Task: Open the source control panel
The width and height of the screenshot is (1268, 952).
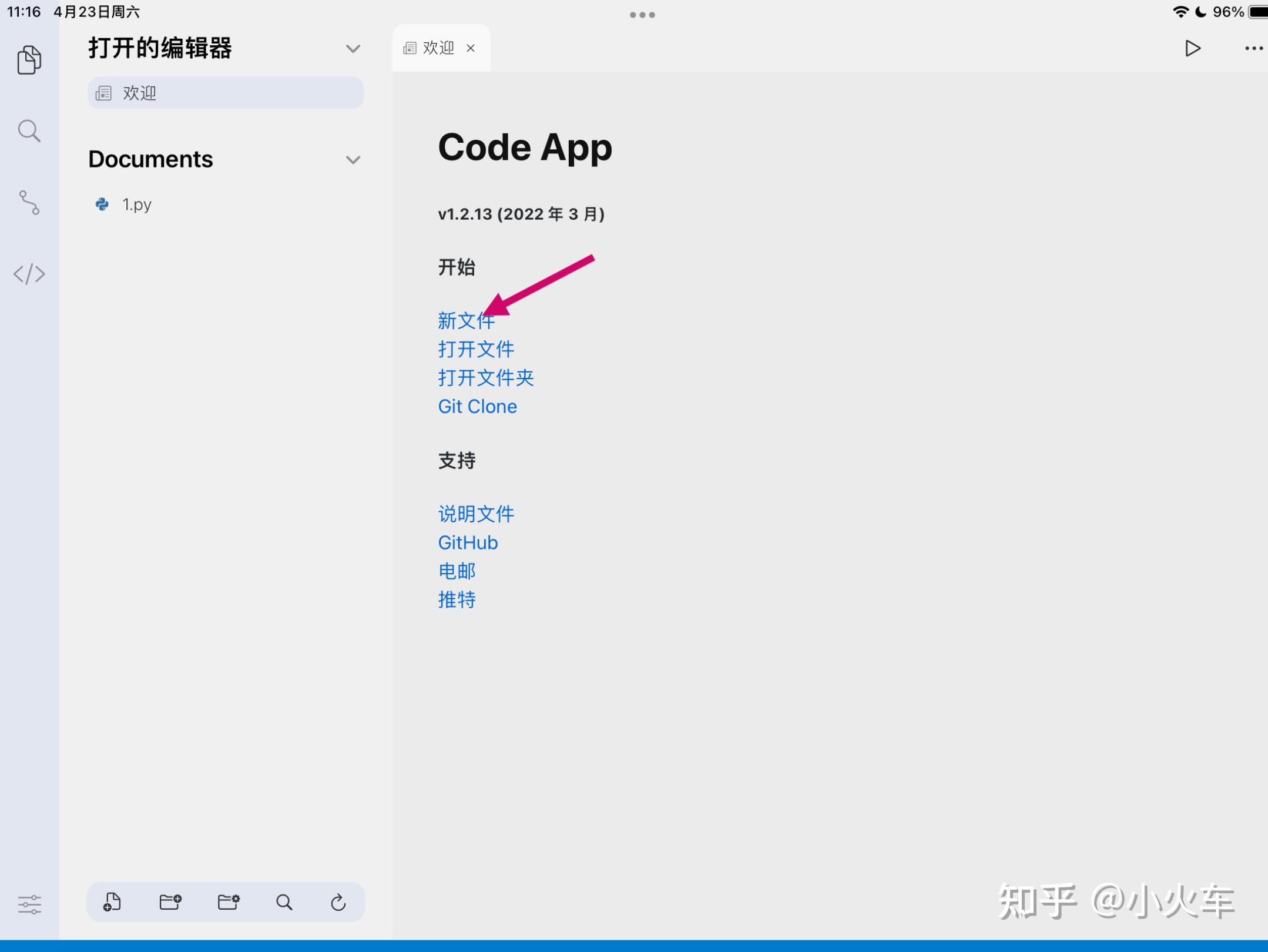Action: tap(29, 202)
